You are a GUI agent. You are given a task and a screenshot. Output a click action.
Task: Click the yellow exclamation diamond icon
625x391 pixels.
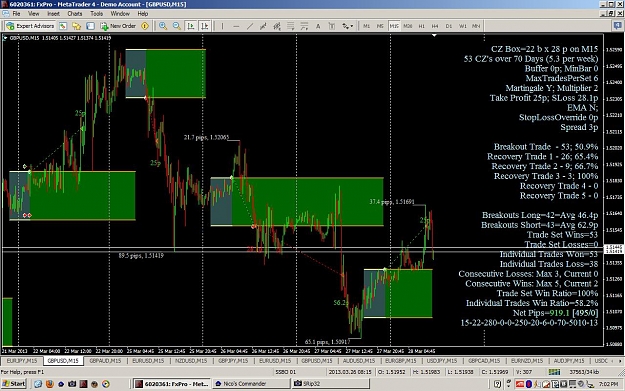145,26
